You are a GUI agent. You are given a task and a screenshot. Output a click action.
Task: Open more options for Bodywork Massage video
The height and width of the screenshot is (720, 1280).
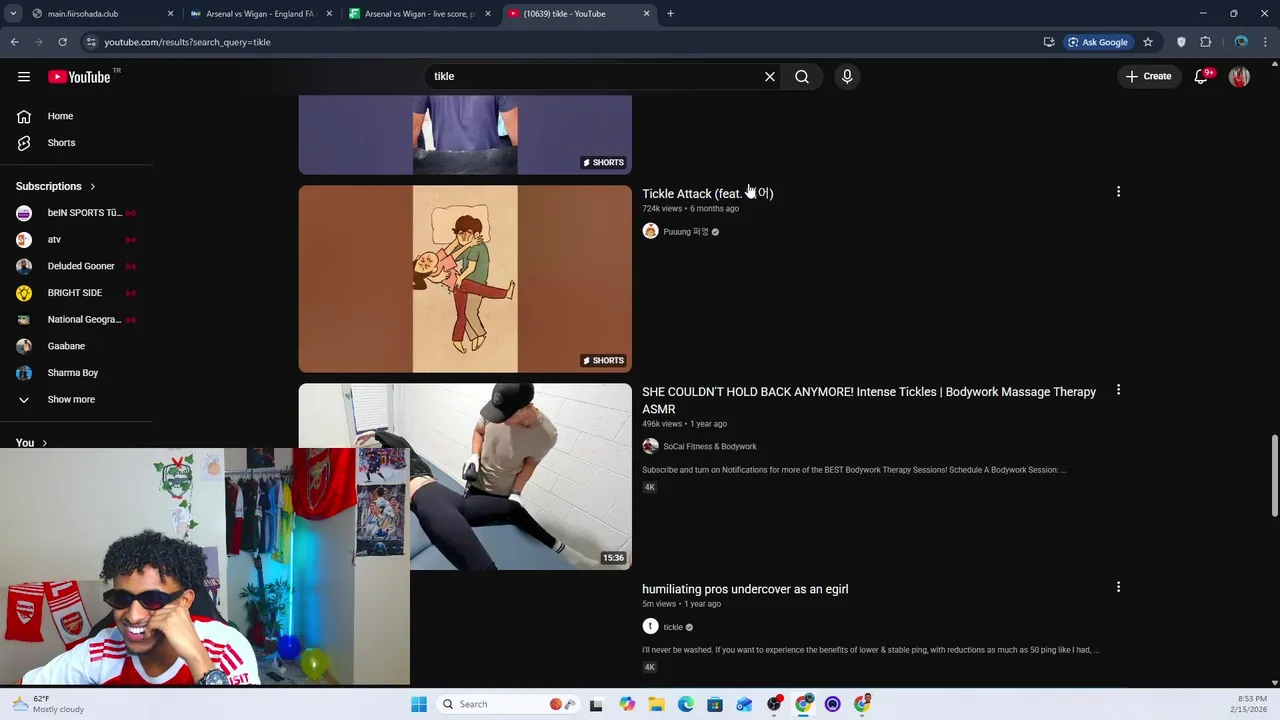point(1118,390)
